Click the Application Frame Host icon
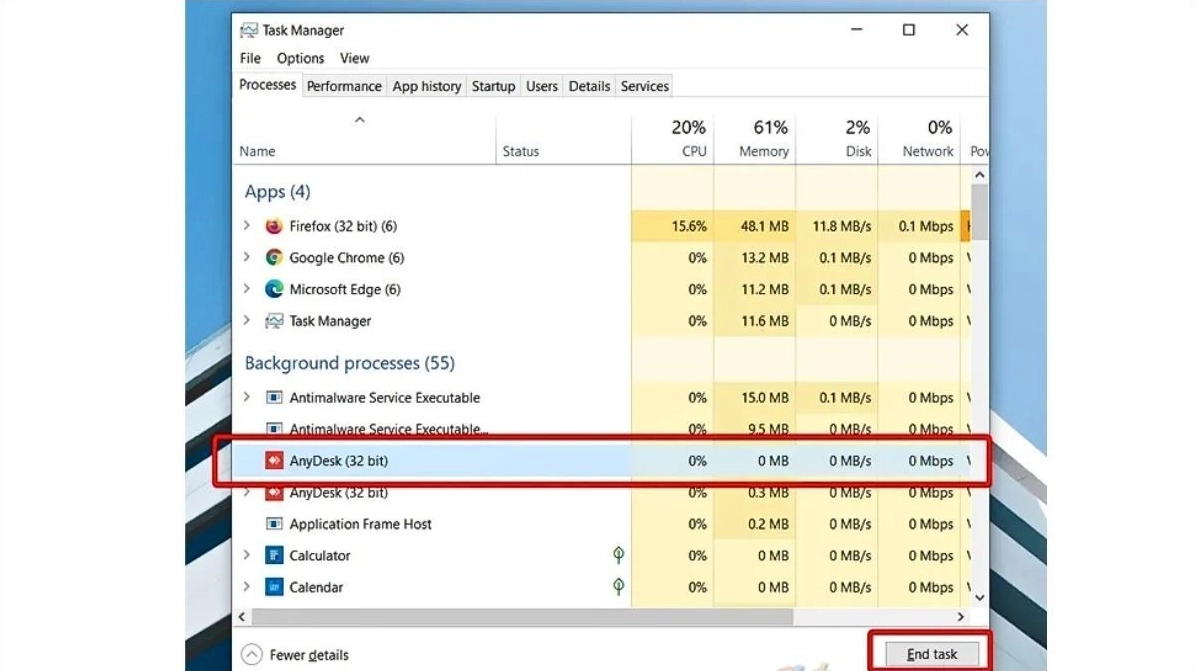Image resolution: width=1196 pixels, height=671 pixels. 272,524
